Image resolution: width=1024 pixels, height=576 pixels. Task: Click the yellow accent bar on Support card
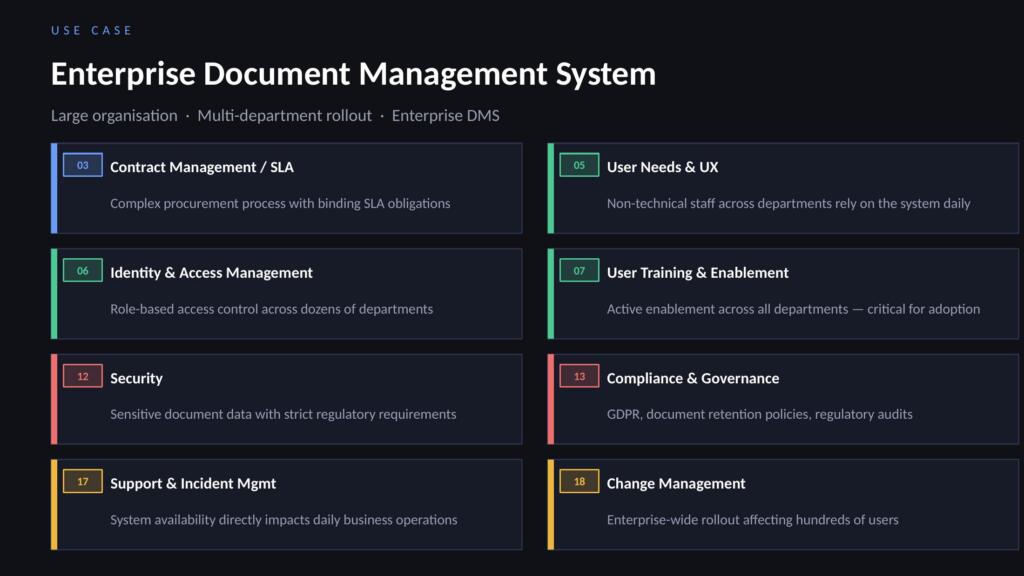(54, 504)
